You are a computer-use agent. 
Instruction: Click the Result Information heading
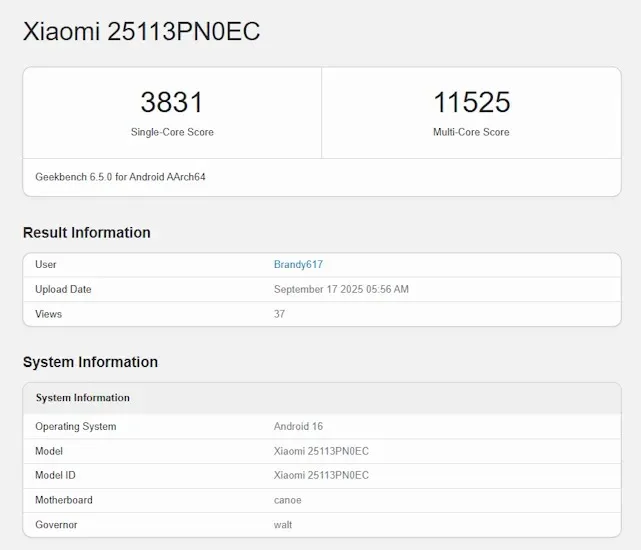point(87,233)
